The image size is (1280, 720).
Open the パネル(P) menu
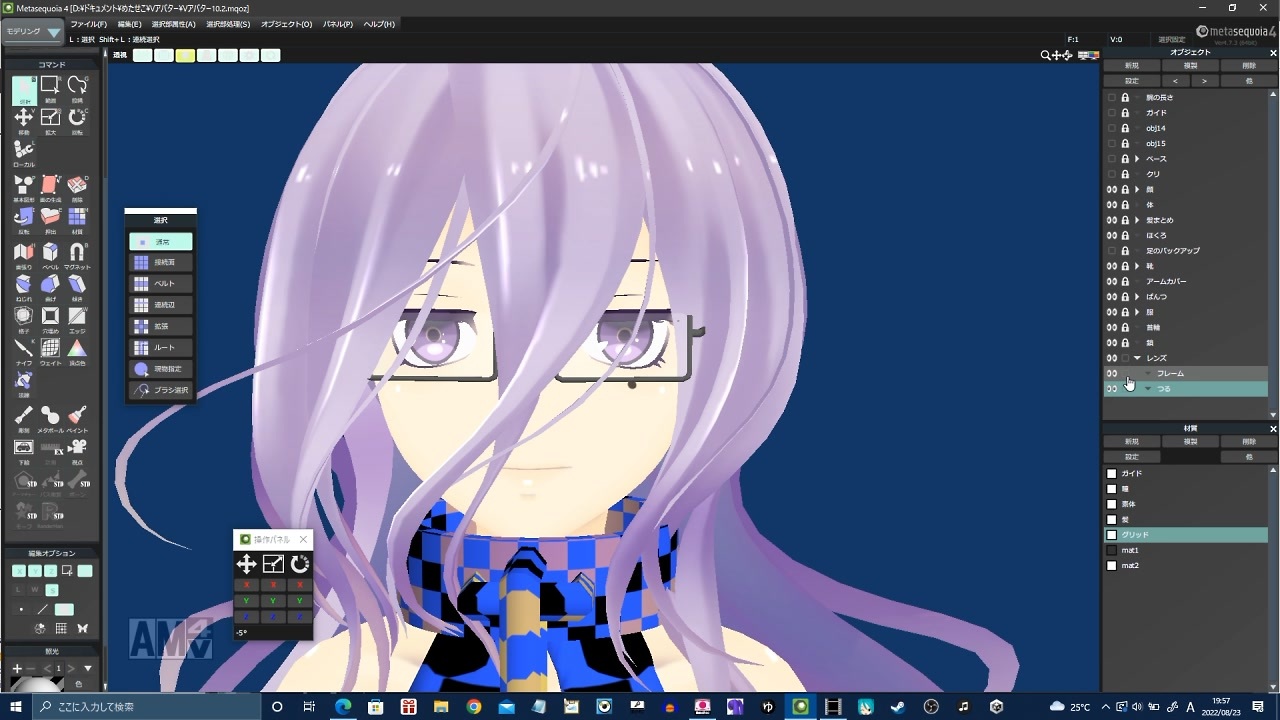[338, 24]
